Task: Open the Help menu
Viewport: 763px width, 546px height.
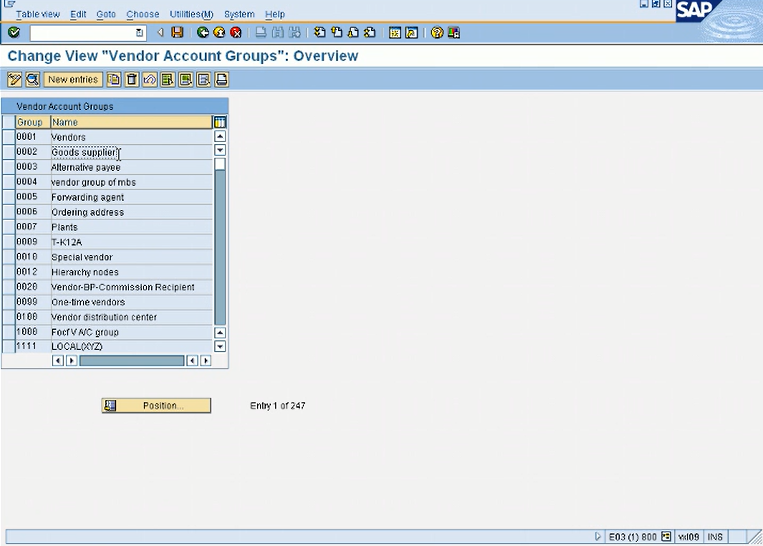Action: pos(275,14)
